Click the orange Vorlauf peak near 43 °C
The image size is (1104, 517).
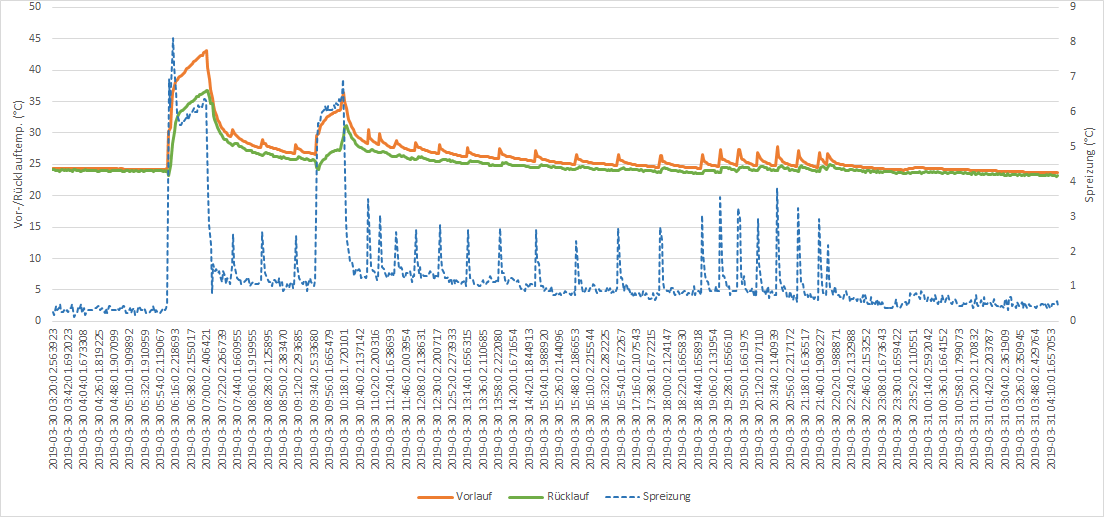206,50
